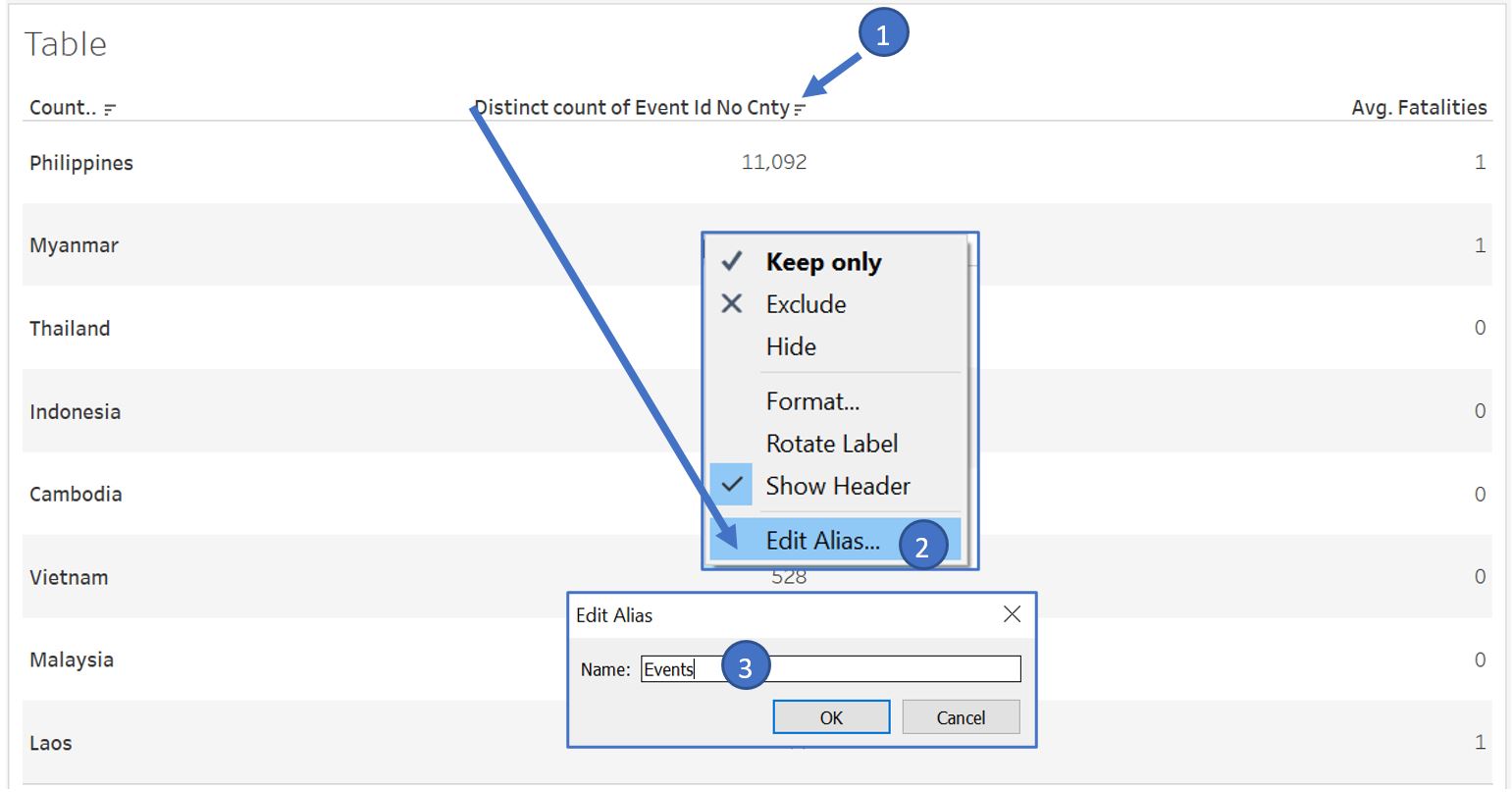The width and height of the screenshot is (1512, 792).
Task: Select the Philippines row label
Action: (81, 163)
